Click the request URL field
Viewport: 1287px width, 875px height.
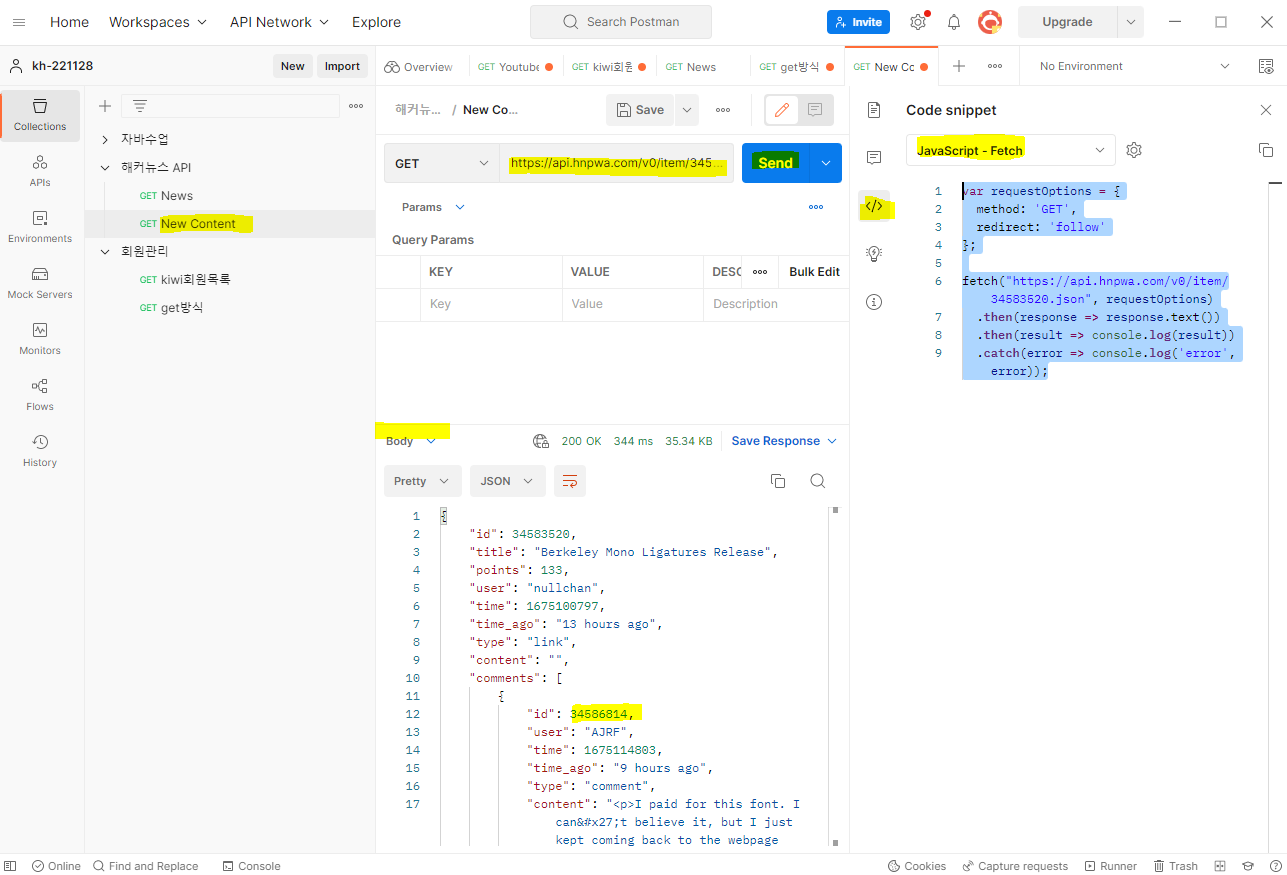point(617,163)
